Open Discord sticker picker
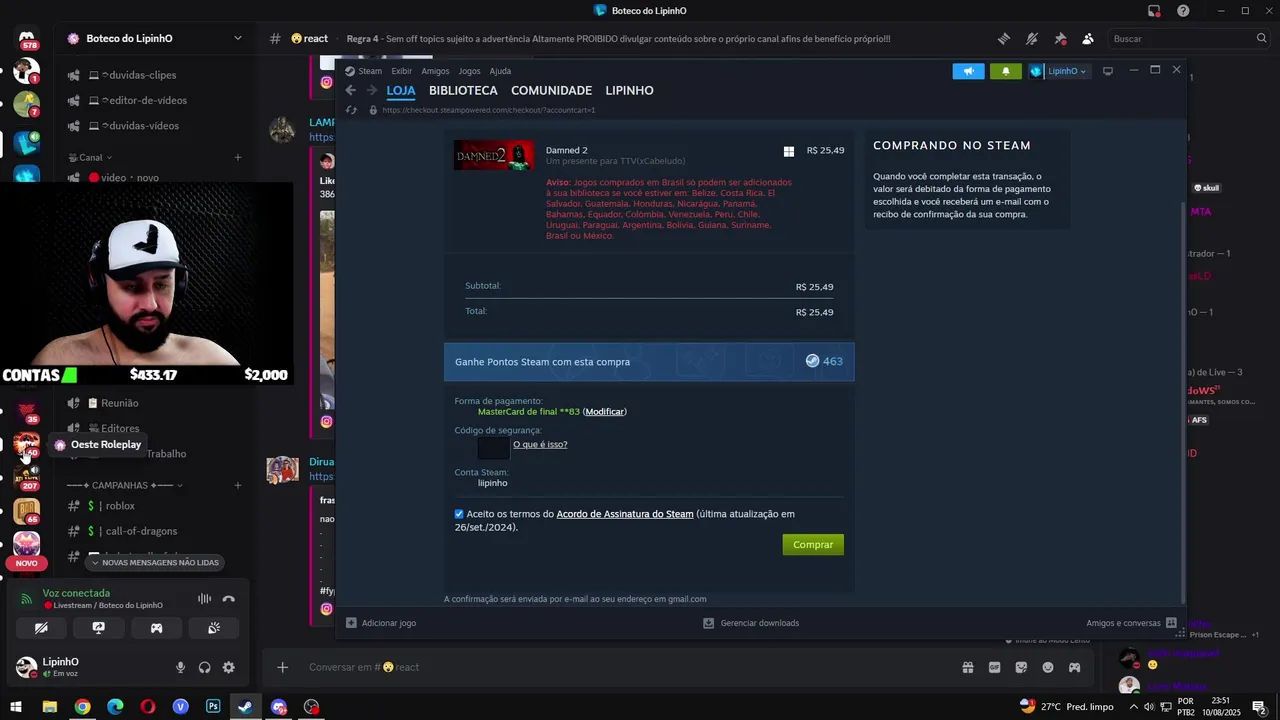 (1021, 667)
